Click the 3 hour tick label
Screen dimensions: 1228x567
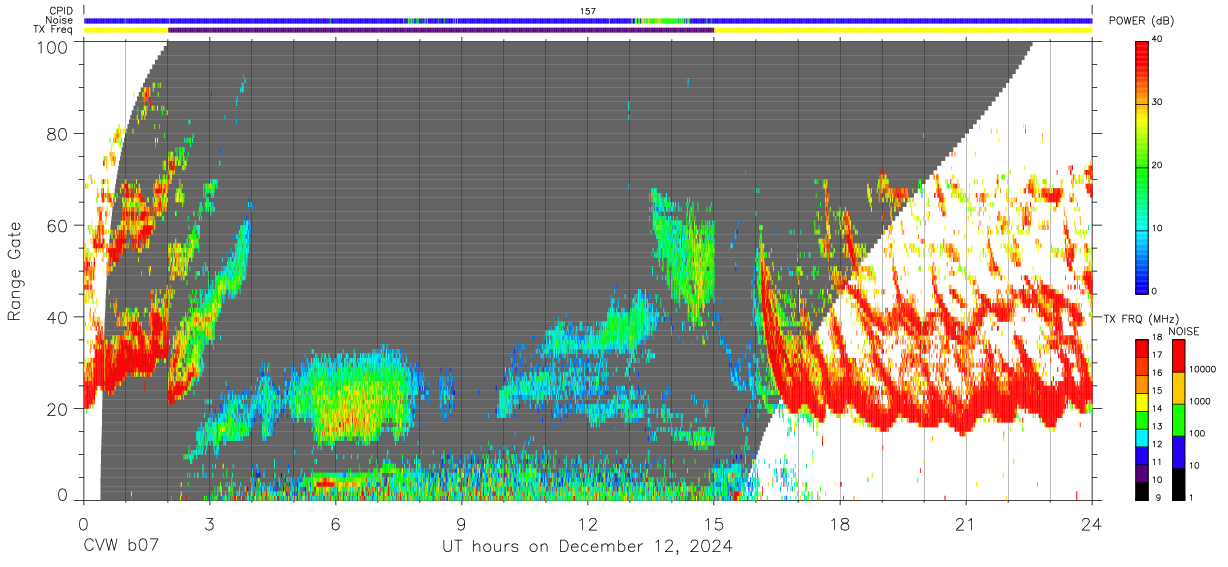click(210, 524)
